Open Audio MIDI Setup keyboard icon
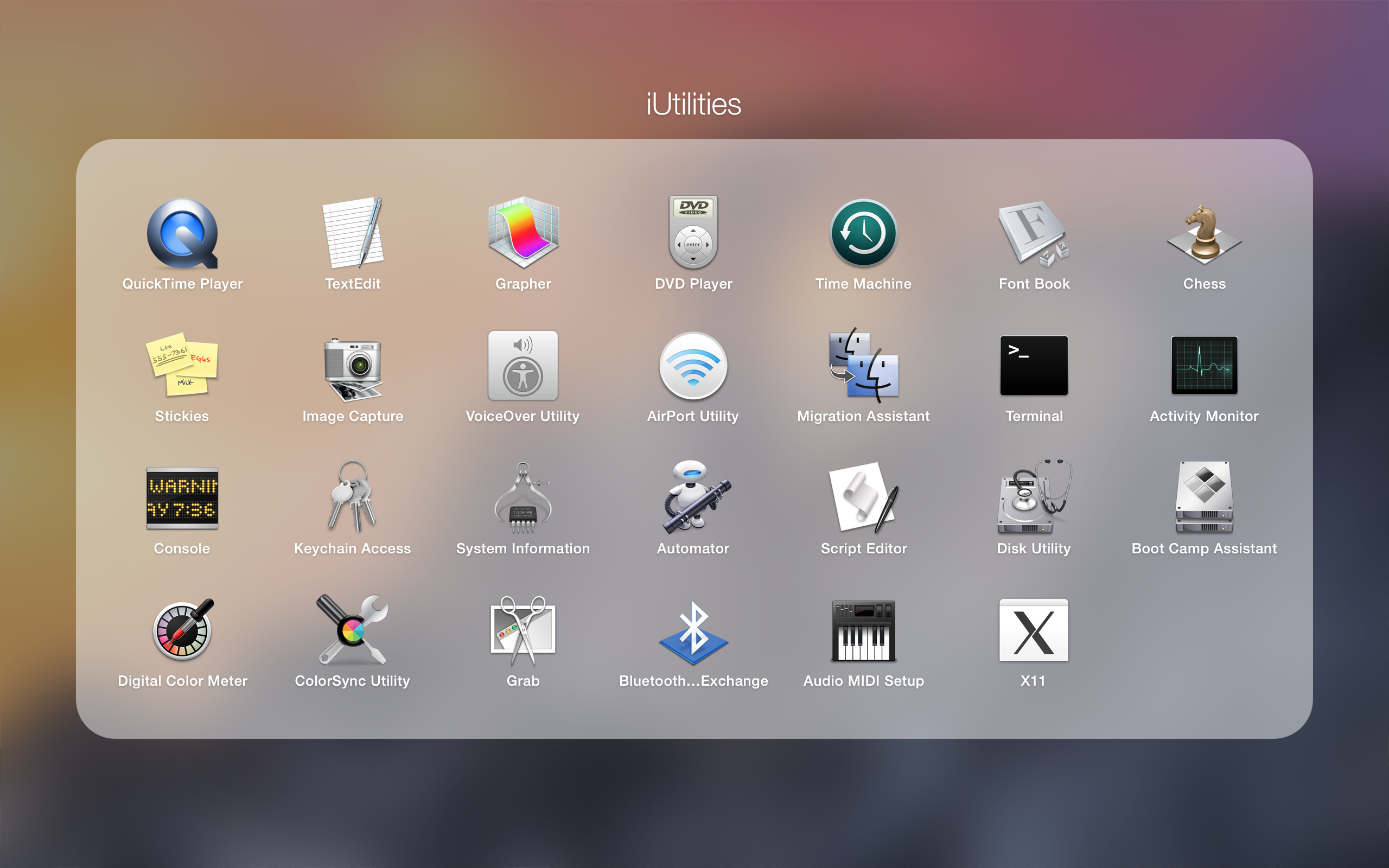 pyautogui.click(x=864, y=630)
